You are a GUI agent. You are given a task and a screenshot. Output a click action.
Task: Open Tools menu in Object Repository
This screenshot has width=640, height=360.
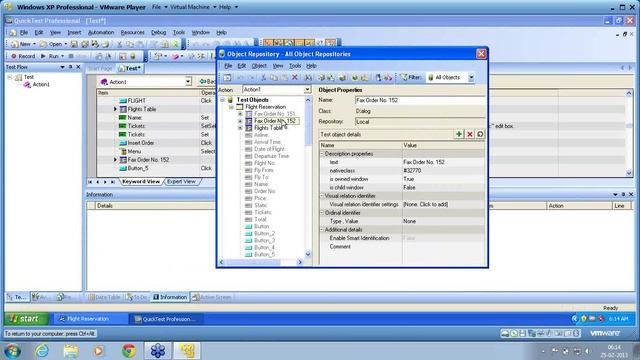tap(295, 66)
